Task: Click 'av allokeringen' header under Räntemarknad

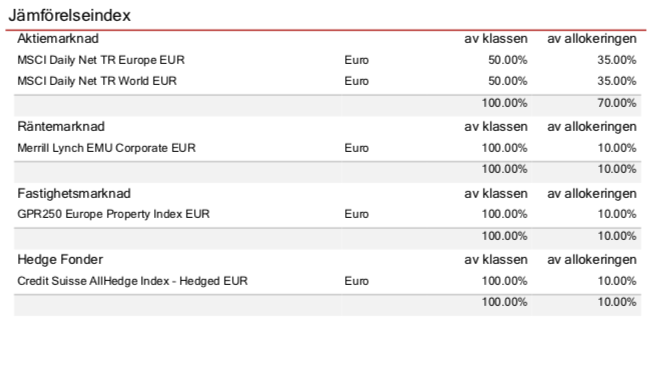Action: pyautogui.click(x=592, y=127)
